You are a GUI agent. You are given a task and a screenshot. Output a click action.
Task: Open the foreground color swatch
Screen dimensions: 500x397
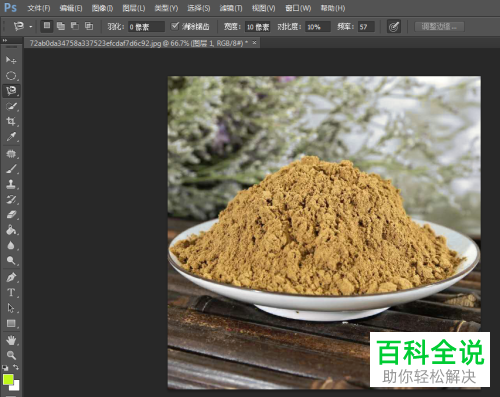[x=8, y=379]
